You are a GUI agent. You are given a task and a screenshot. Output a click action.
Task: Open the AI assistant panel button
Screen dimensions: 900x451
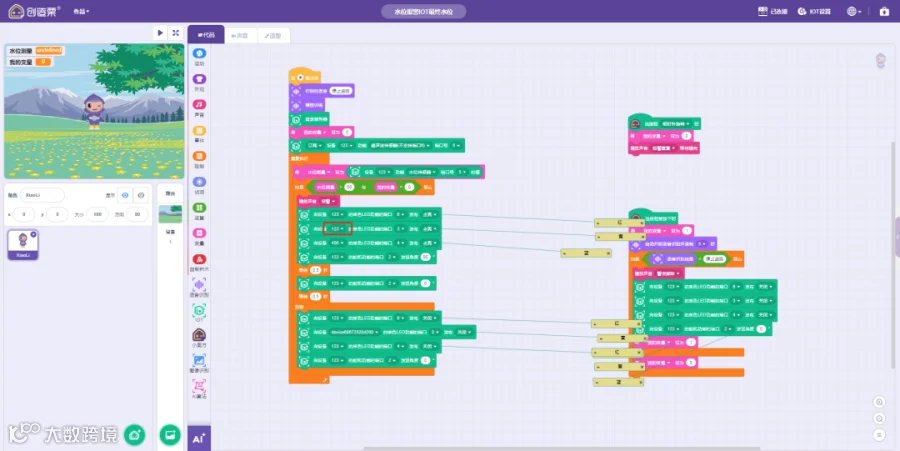click(x=199, y=438)
